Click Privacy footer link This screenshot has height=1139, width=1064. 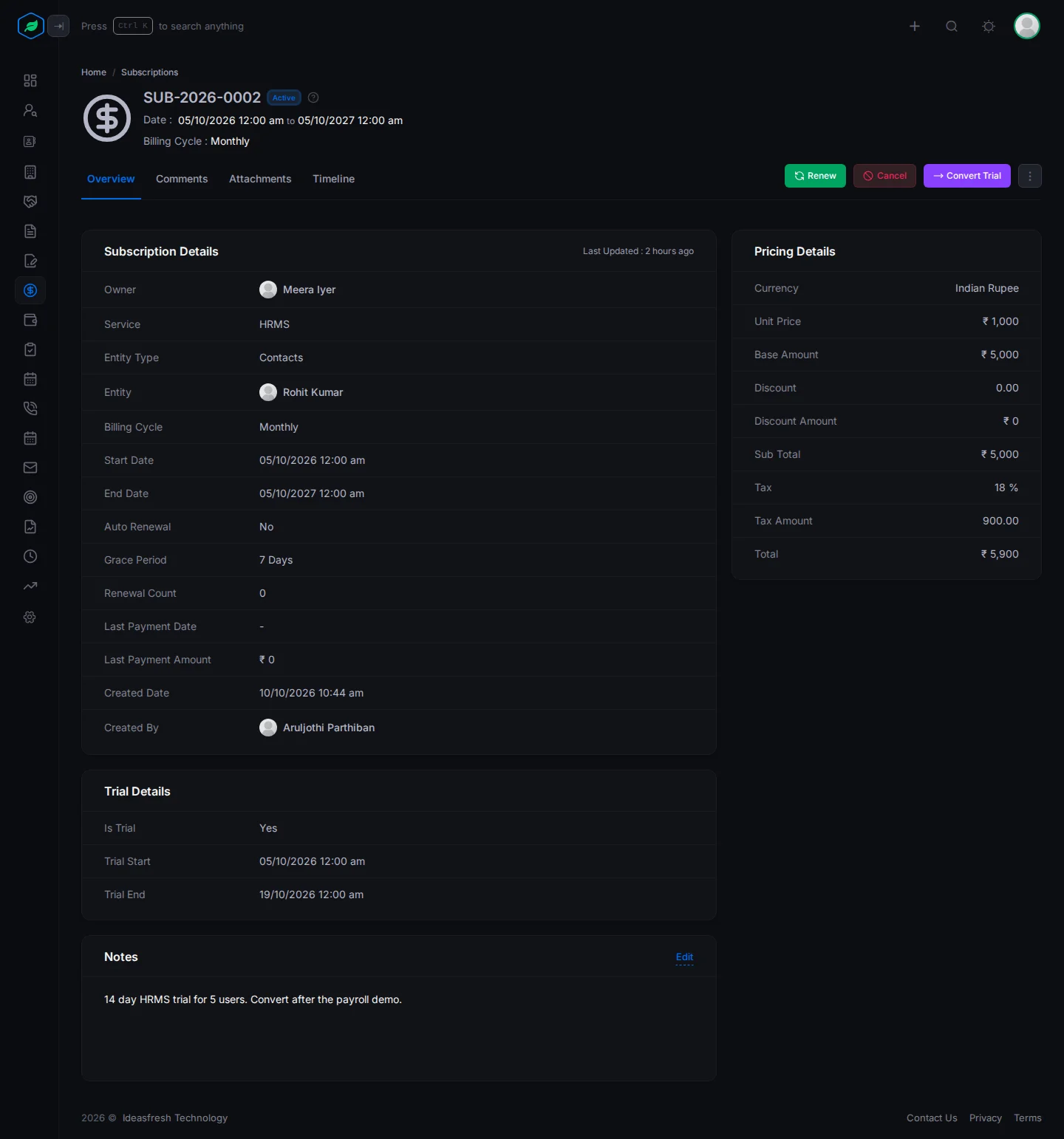tap(986, 1118)
